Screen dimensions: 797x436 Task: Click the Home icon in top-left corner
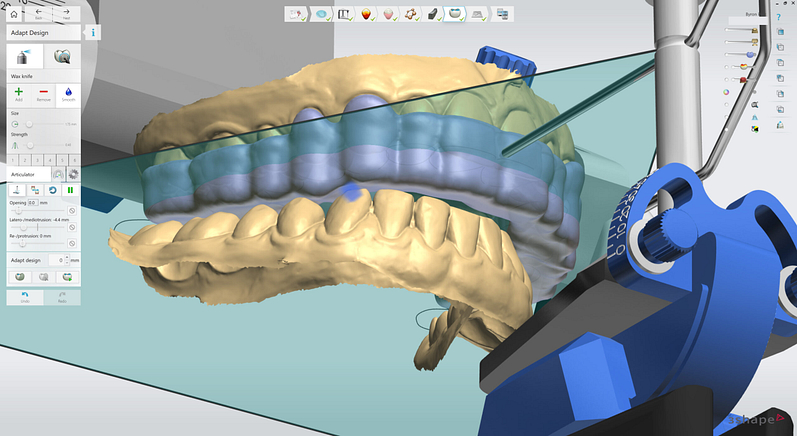pos(14,14)
